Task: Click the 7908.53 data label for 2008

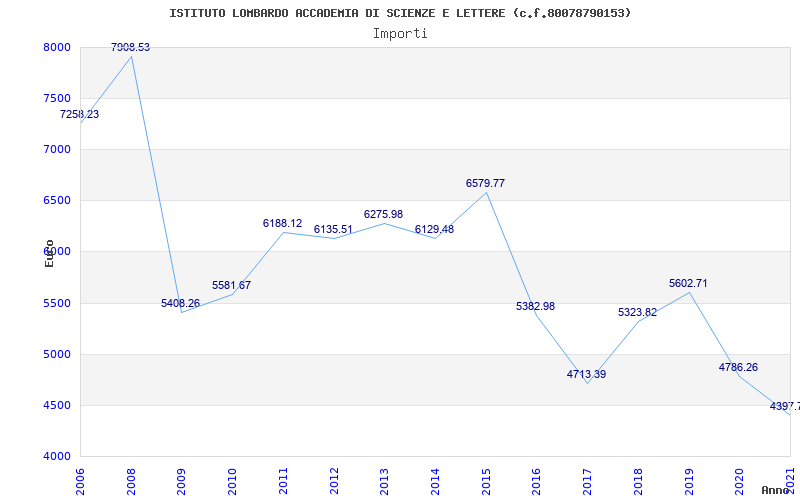Action: [131, 47]
